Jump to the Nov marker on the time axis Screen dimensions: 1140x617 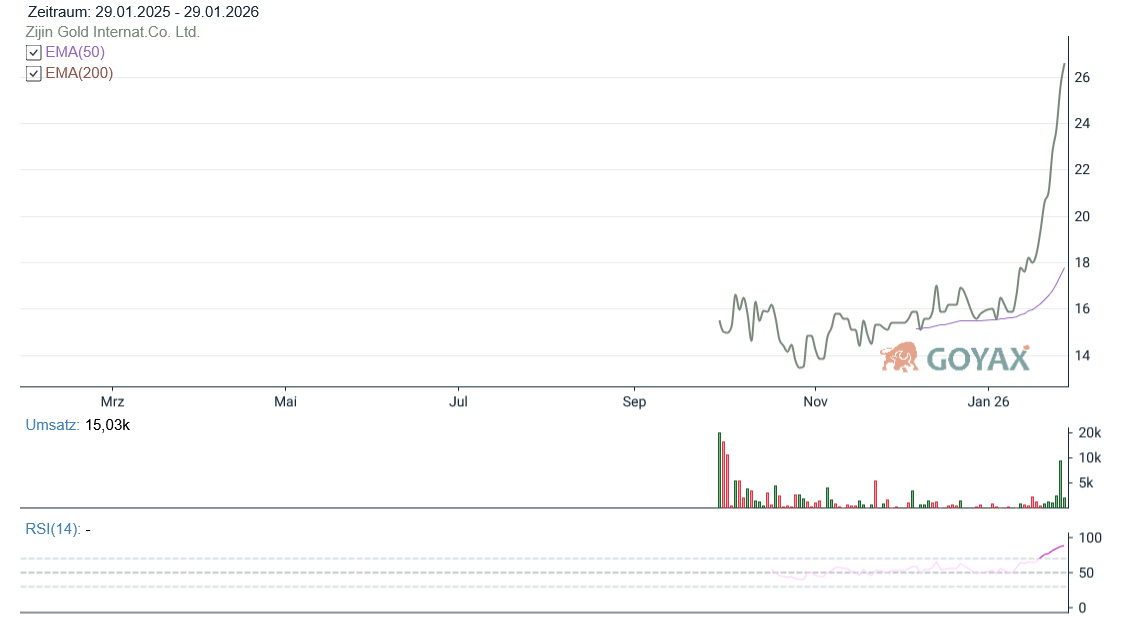[815, 402]
